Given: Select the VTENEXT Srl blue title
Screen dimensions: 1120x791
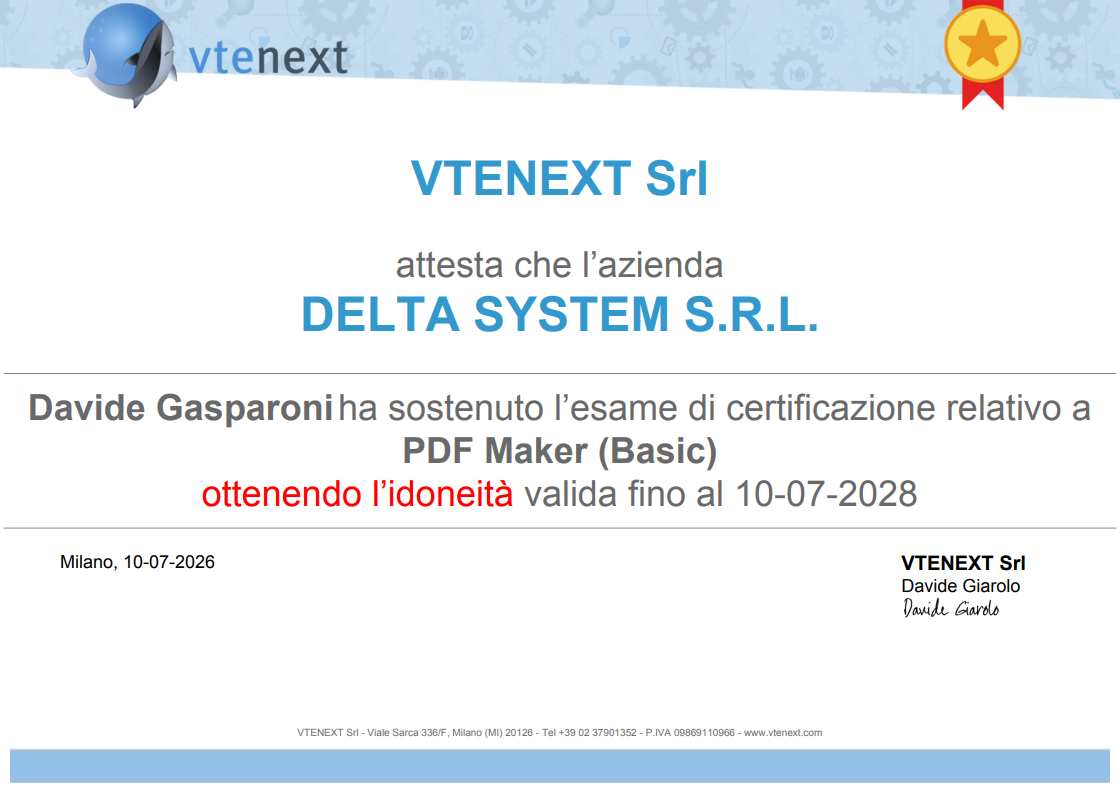Looking at the screenshot, I should click(559, 178).
